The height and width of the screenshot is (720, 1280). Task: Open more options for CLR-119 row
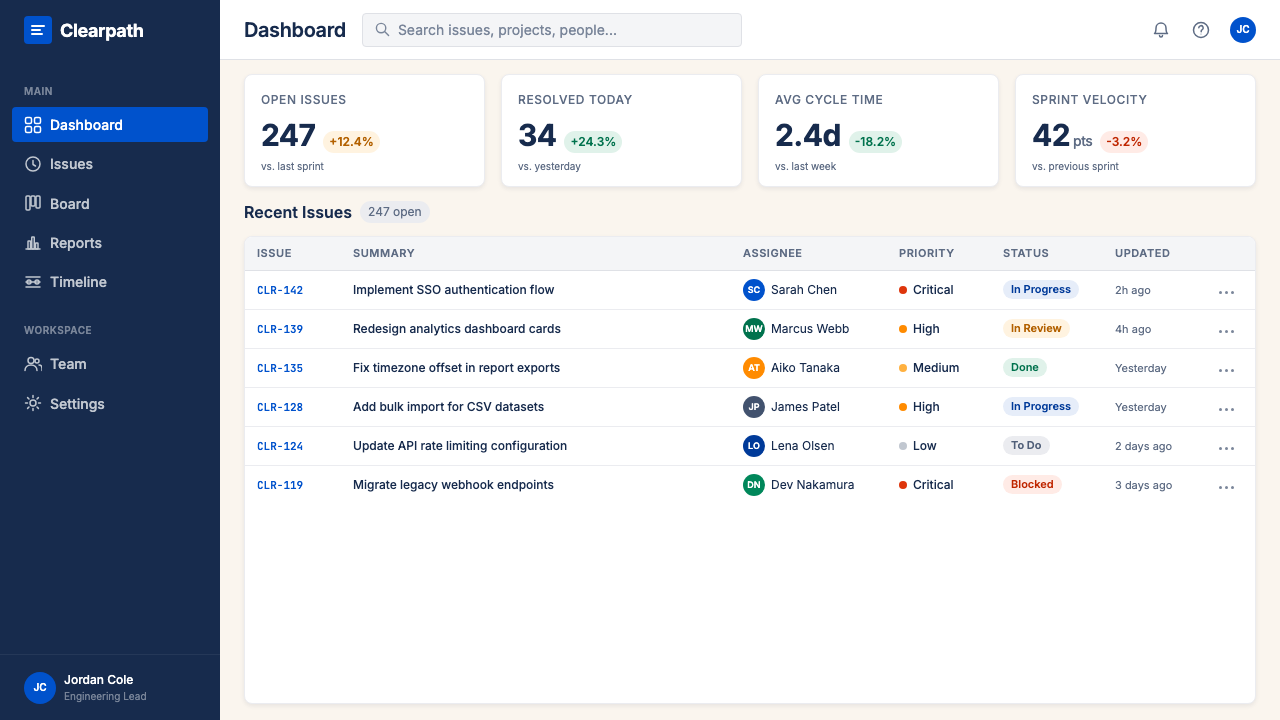1227,486
